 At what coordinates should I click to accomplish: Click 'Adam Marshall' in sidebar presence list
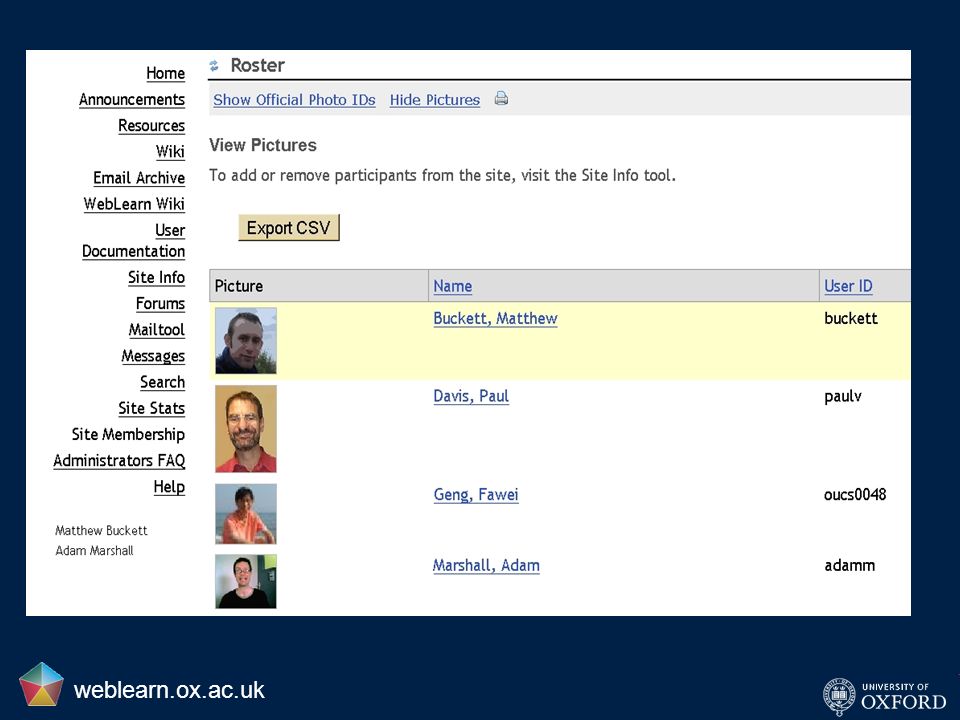pyautogui.click(x=94, y=550)
